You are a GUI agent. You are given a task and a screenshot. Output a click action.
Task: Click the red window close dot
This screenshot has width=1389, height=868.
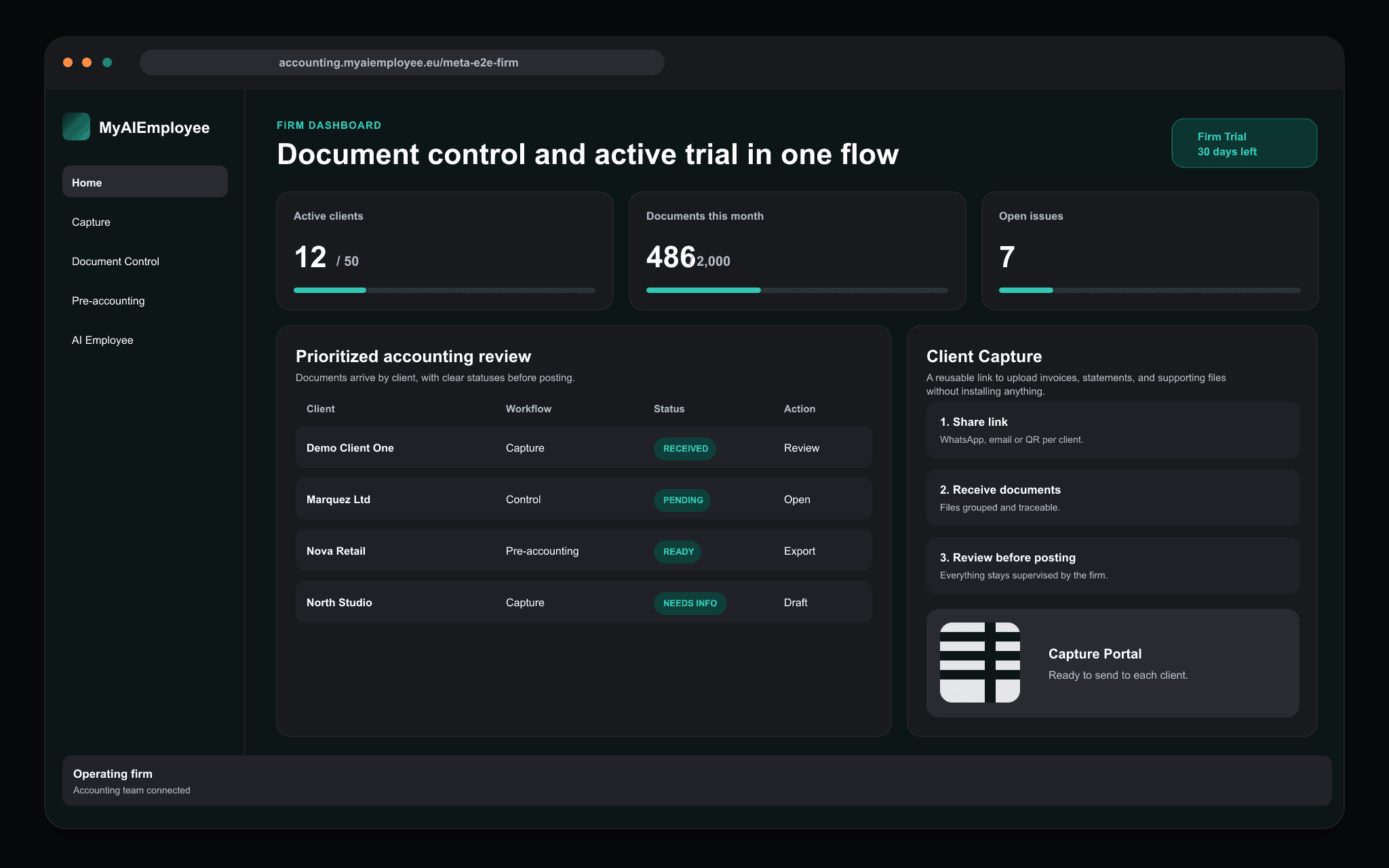coord(68,62)
